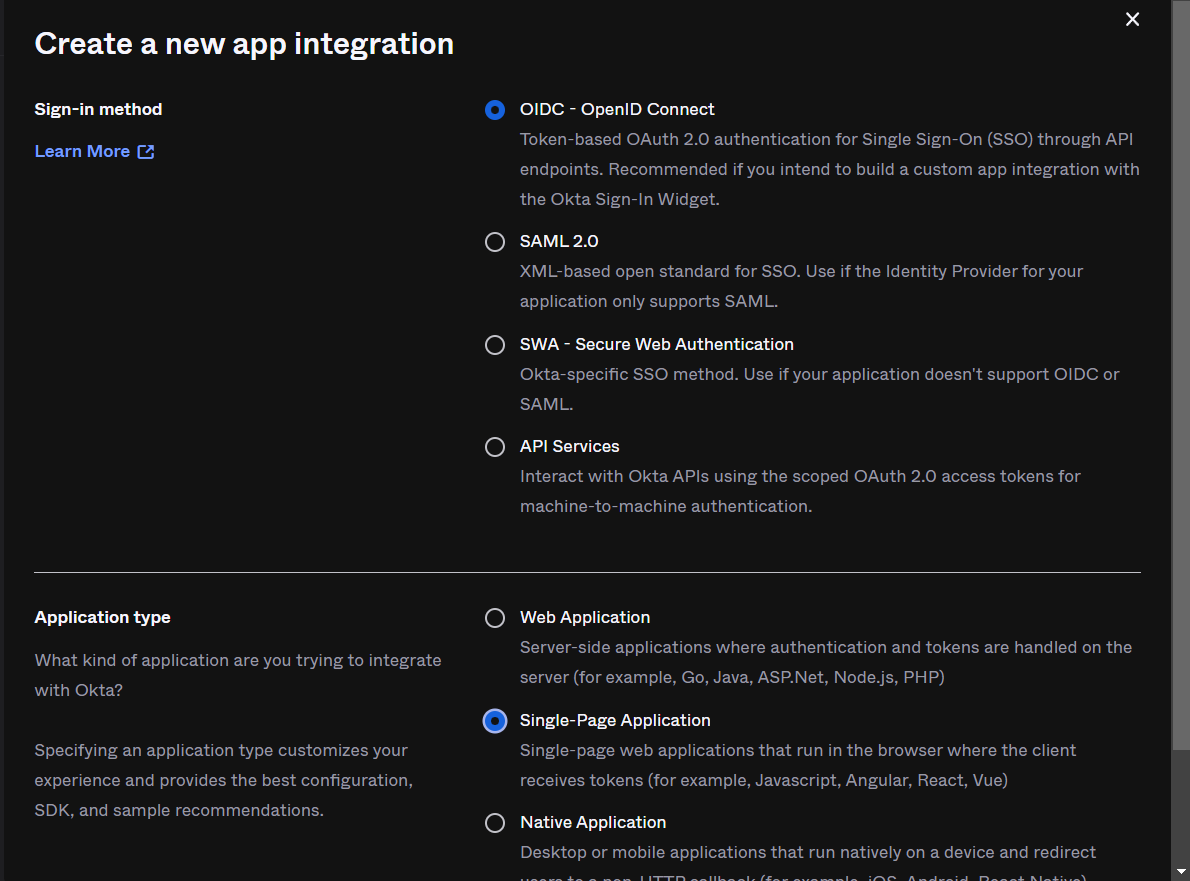Image resolution: width=1190 pixels, height=881 pixels.
Task: Click the 'Okta-specific SSO method' description text
Action: 820,389
